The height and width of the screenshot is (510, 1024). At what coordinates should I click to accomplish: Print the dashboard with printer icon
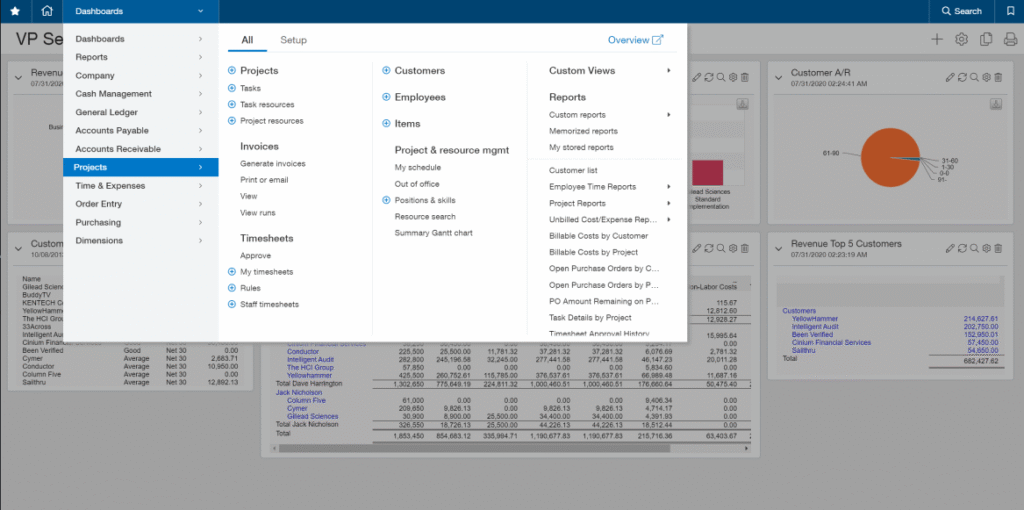[1010, 39]
